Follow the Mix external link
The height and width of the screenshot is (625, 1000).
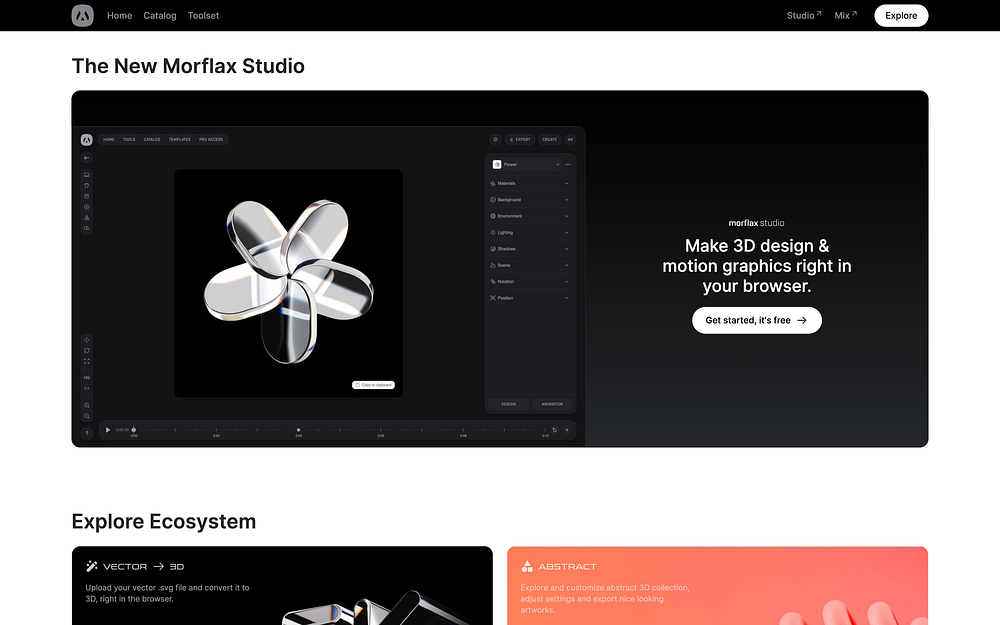pos(845,15)
